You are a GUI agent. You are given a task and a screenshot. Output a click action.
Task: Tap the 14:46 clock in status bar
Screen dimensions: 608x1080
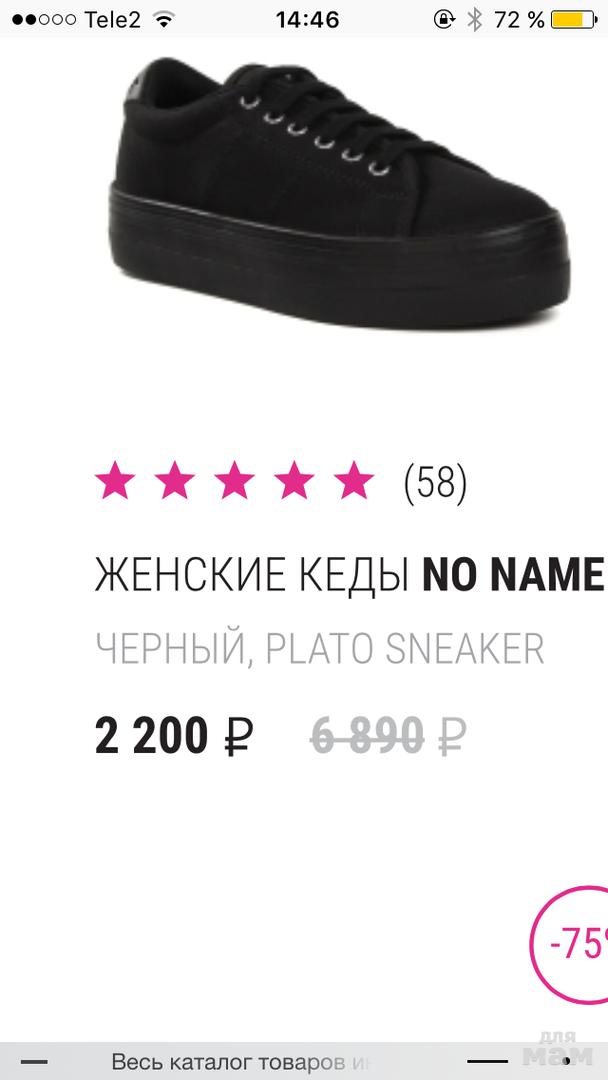(308, 19)
